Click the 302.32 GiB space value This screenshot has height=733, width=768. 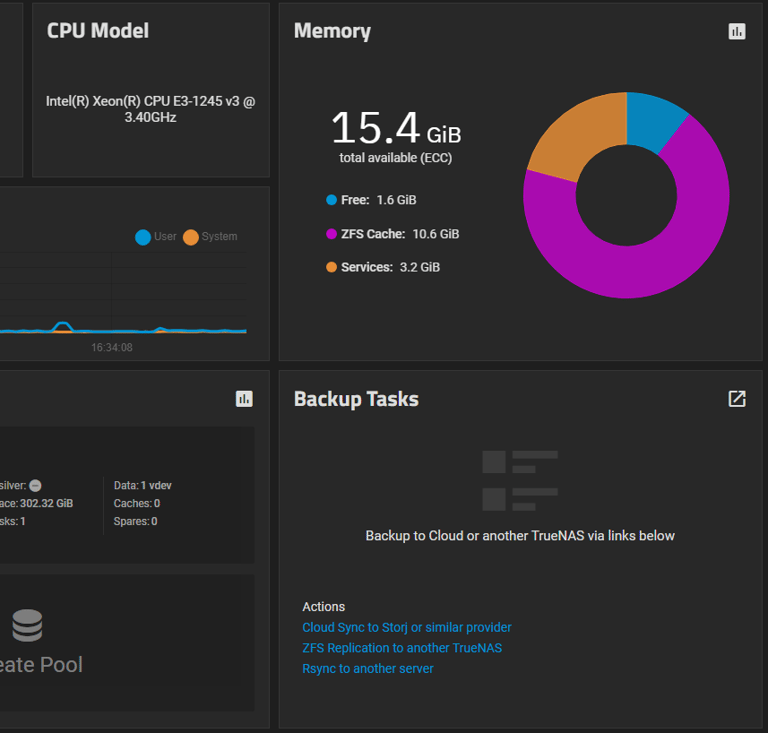[47, 503]
